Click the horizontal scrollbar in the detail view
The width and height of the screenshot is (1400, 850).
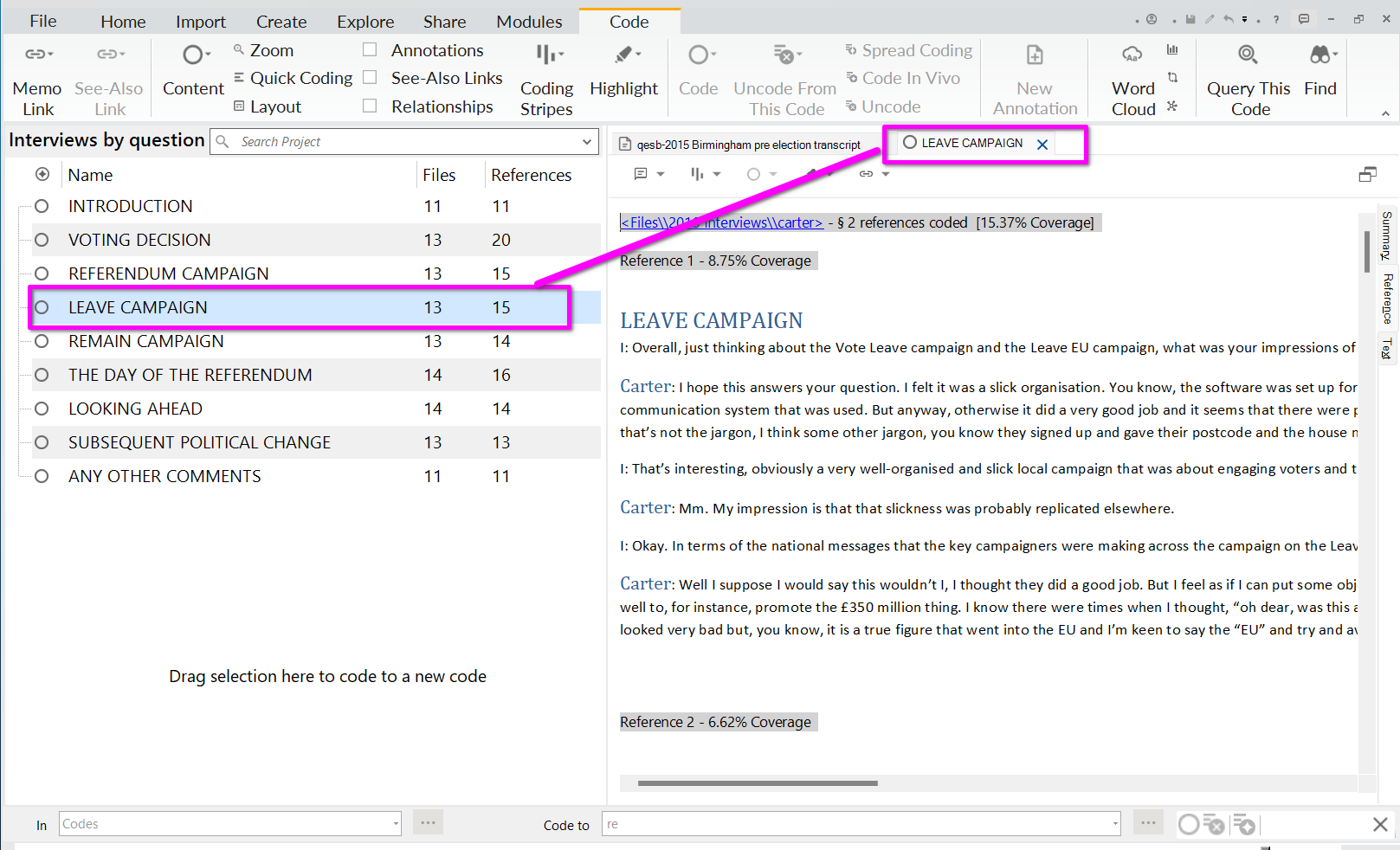click(x=758, y=783)
